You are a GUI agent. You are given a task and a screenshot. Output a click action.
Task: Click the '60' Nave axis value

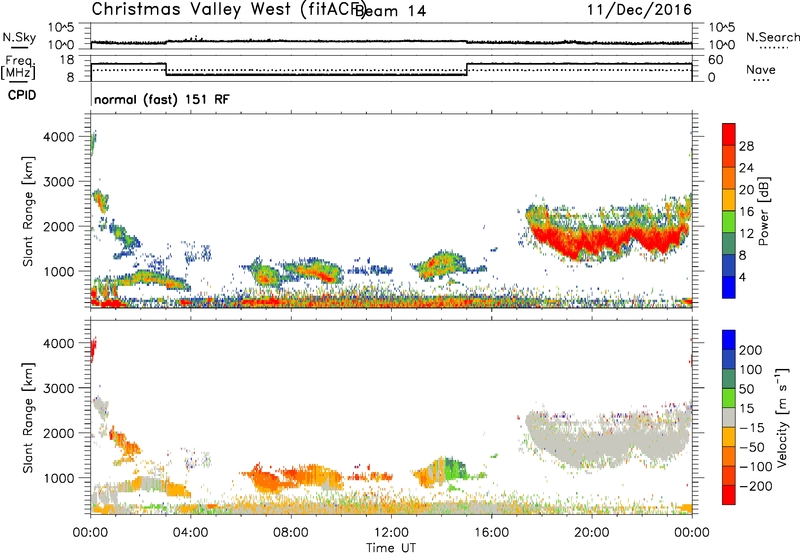tap(716, 60)
